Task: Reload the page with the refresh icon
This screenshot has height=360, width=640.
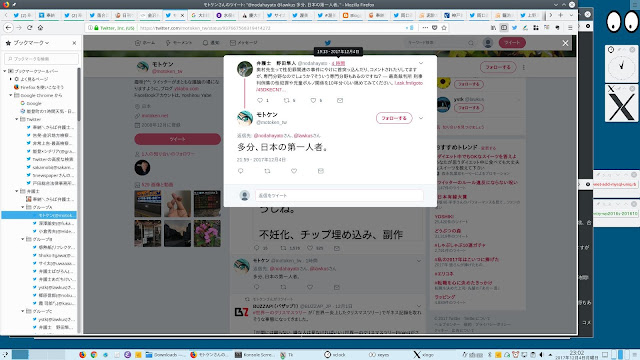Action: click(29, 27)
